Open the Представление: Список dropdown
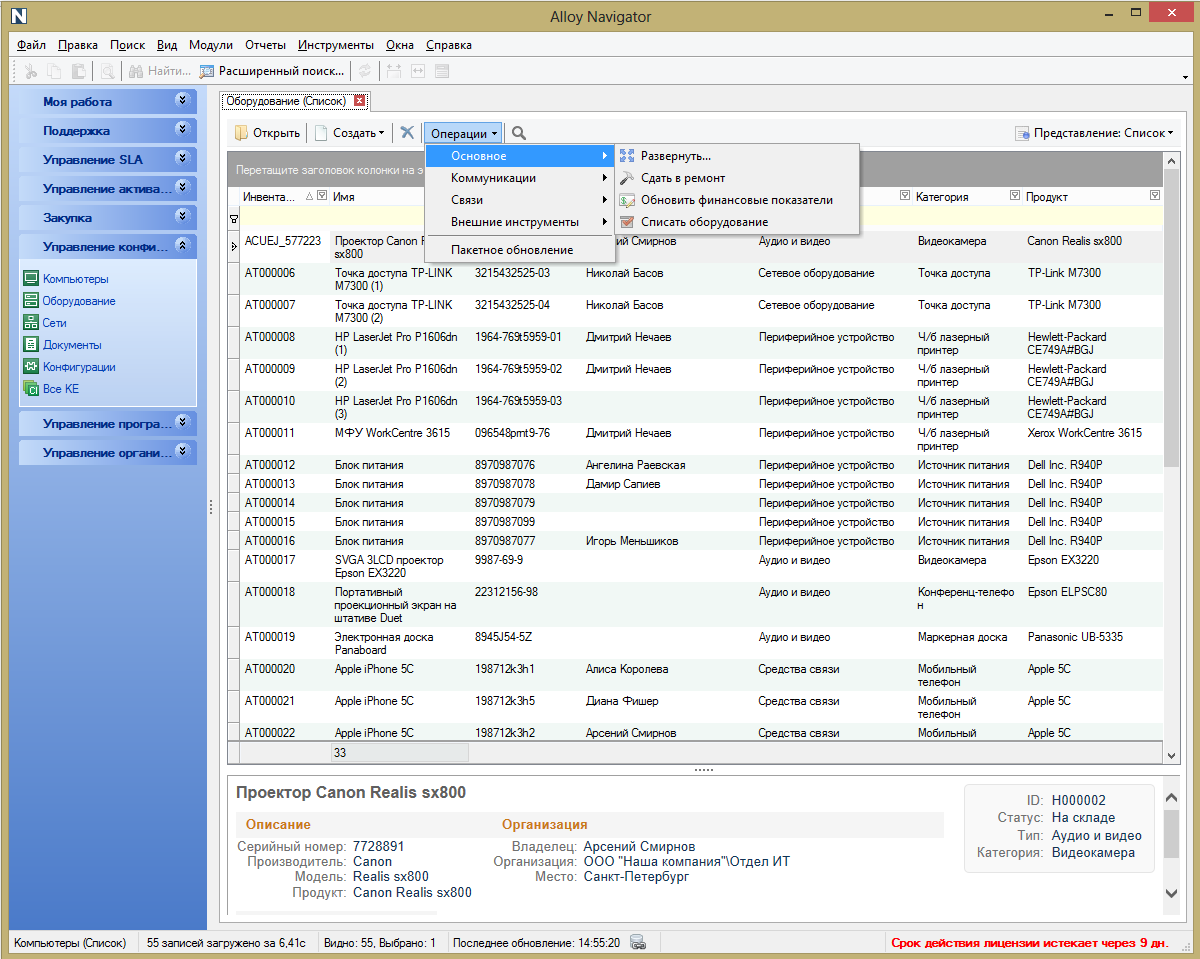Viewport: 1200px width, 959px height. pos(1094,133)
